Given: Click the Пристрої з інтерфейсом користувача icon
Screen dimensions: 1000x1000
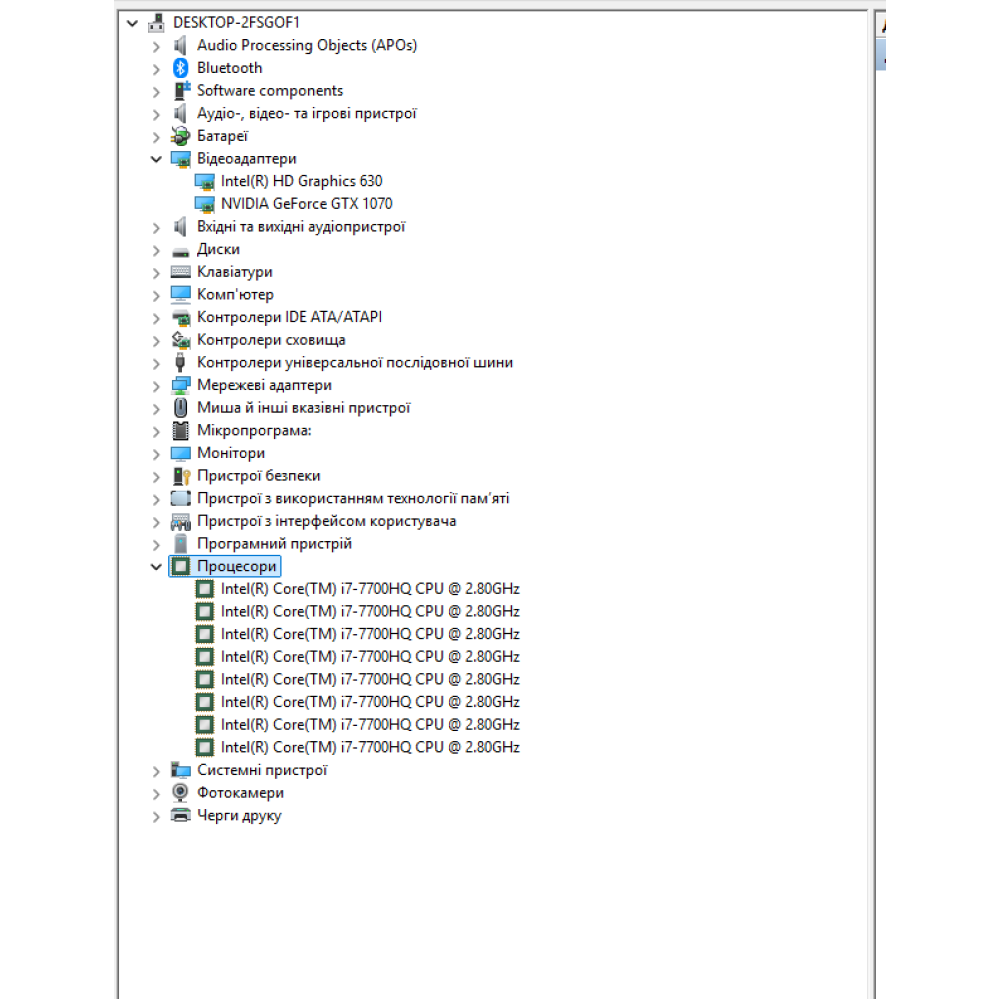Looking at the screenshot, I should click(x=180, y=522).
